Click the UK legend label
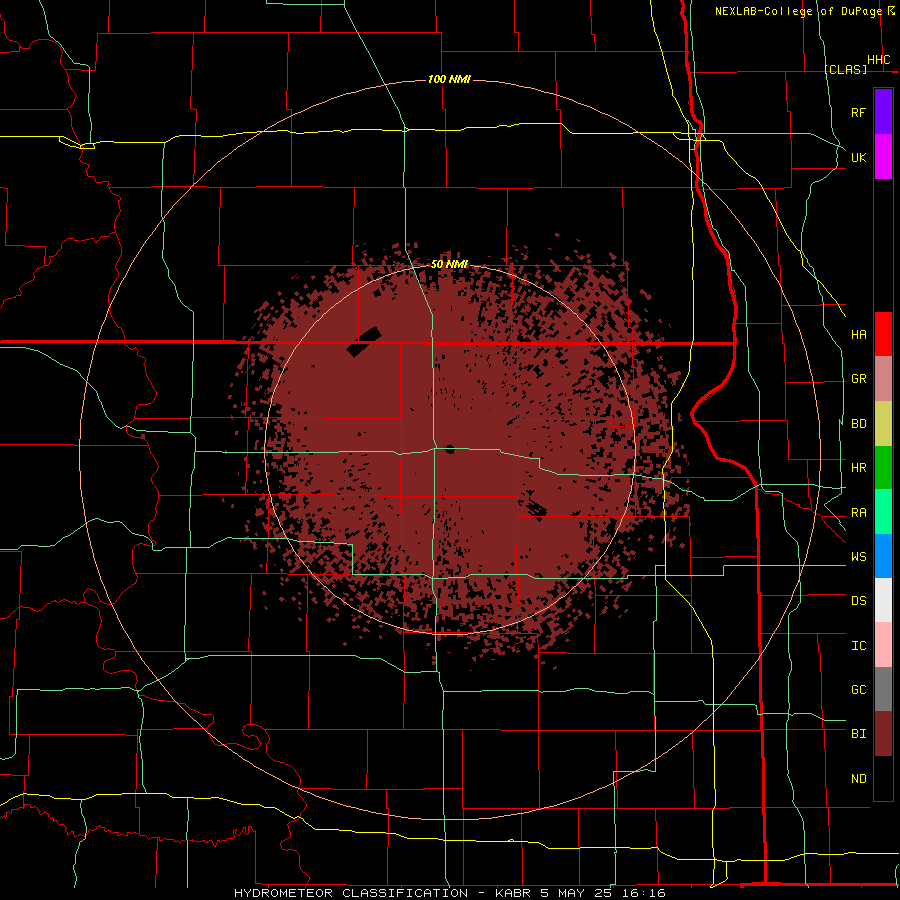The height and width of the screenshot is (900, 900). [x=858, y=157]
